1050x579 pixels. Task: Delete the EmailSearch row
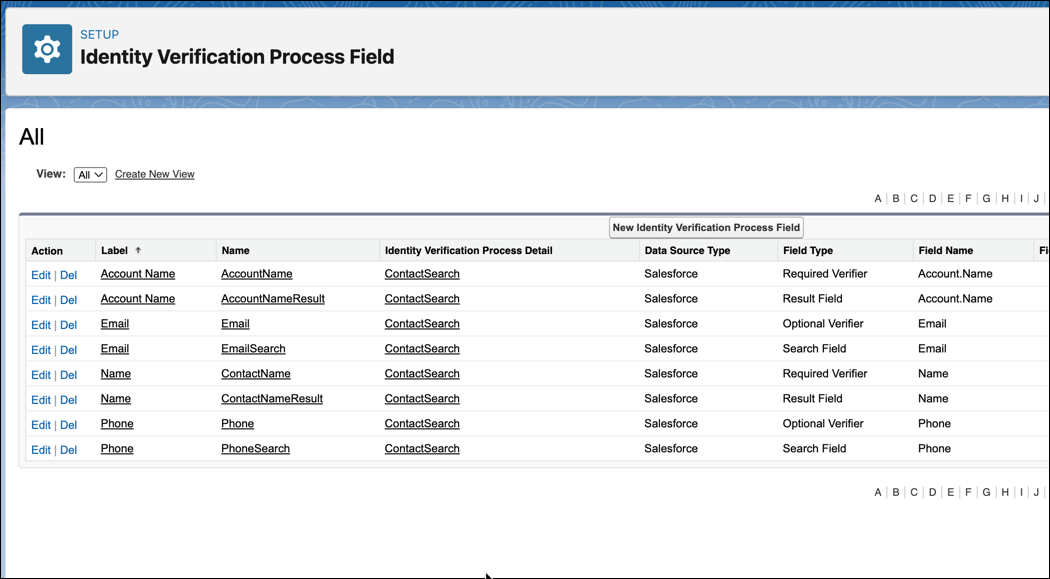tap(68, 349)
